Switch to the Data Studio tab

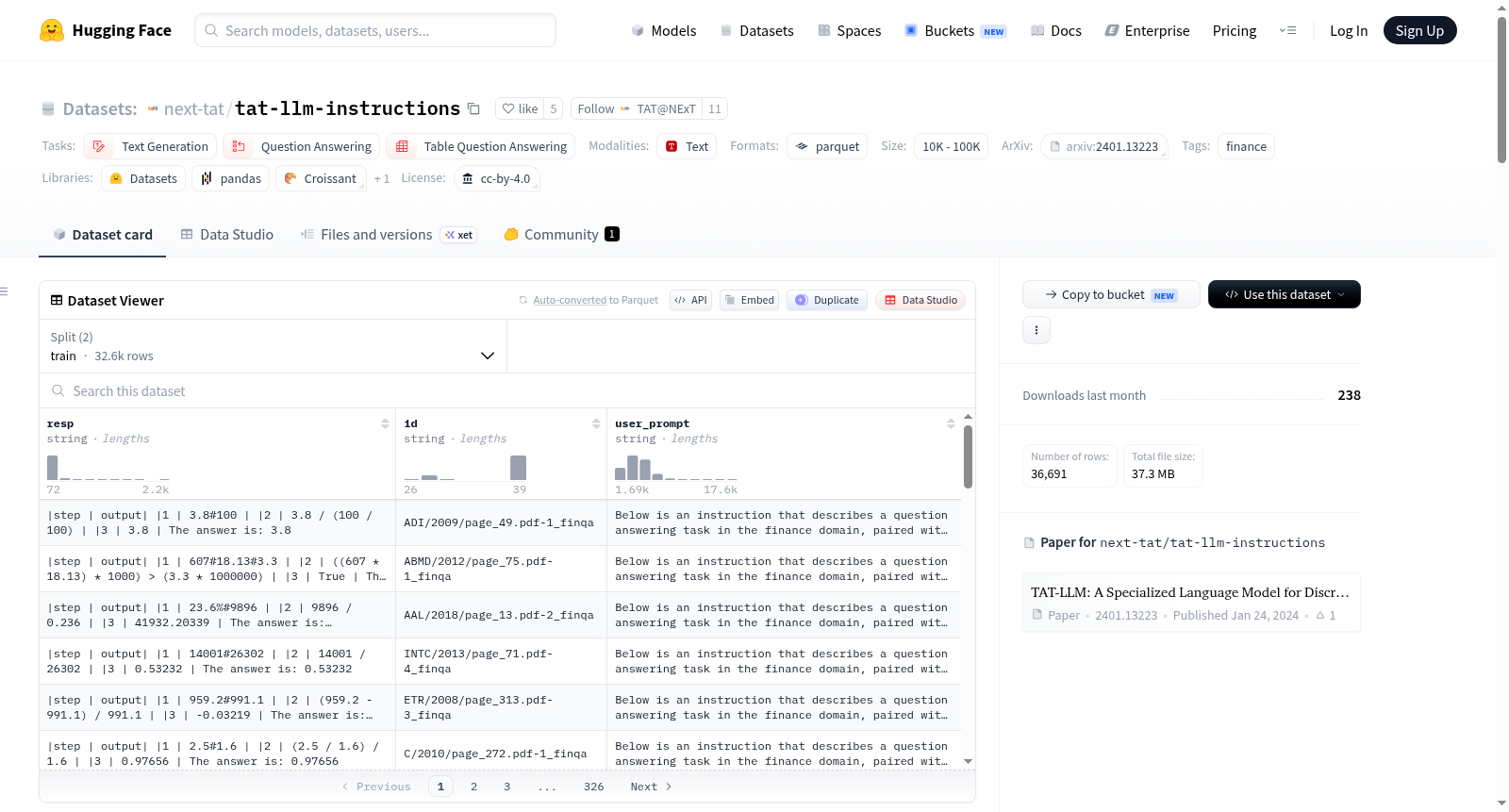tap(227, 234)
